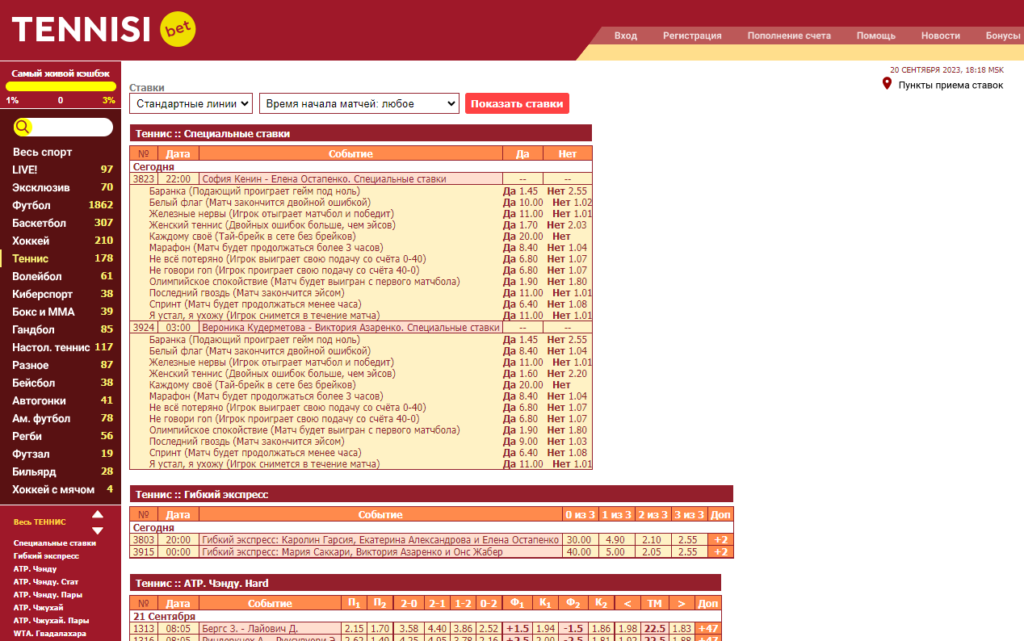This screenshot has width=1024, height=641.
Task: Click Вероника Кудерметова - Виктория Азаренко event
Action: tap(350, 328)
